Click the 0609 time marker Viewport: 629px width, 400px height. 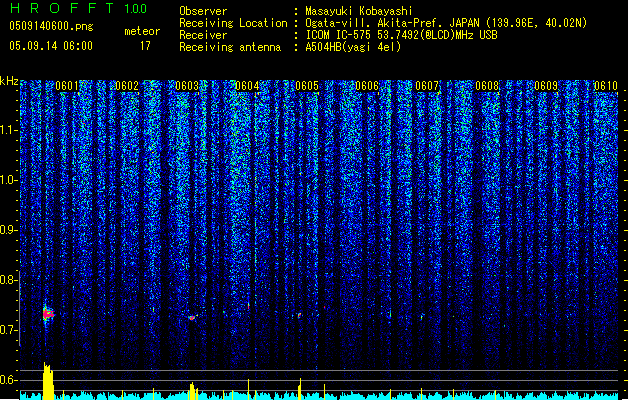(546, 86)
